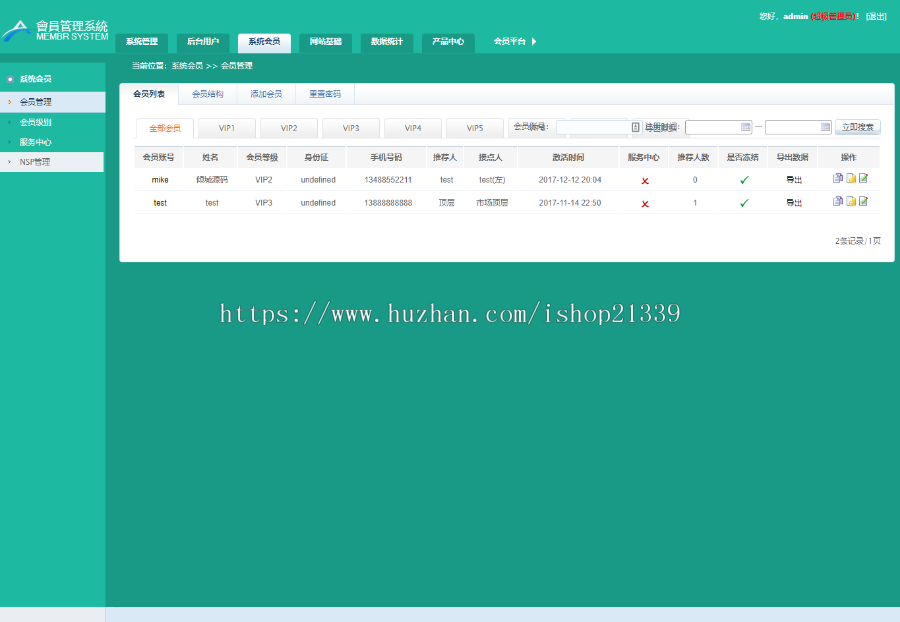Select the 系统会员 top menu
900x622 pixels.
264,42
